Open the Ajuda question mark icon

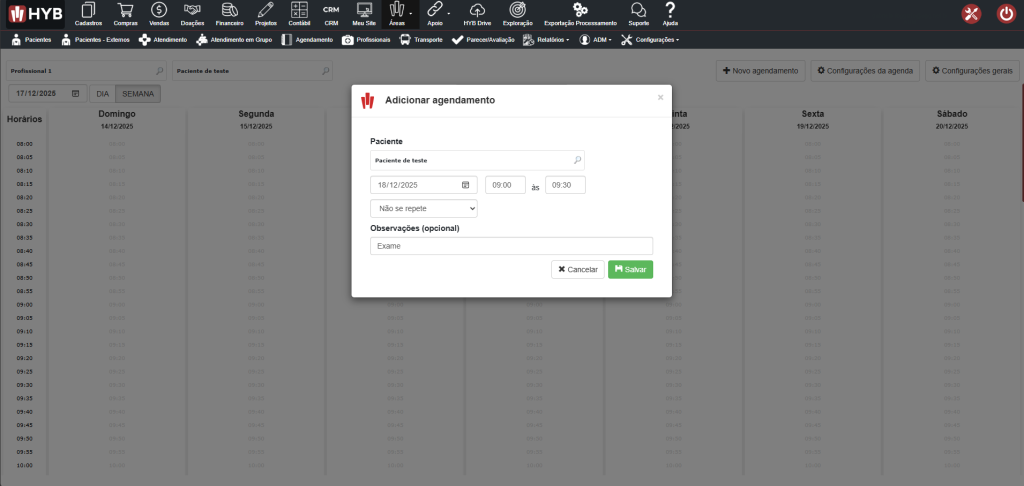click(670, 10)
